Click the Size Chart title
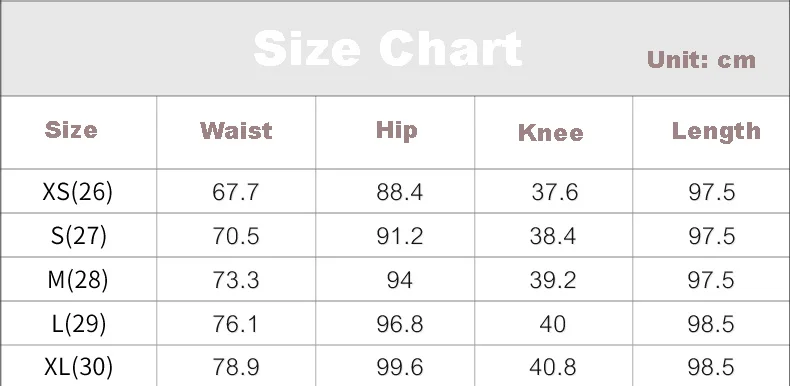 [x=387, y=48]
